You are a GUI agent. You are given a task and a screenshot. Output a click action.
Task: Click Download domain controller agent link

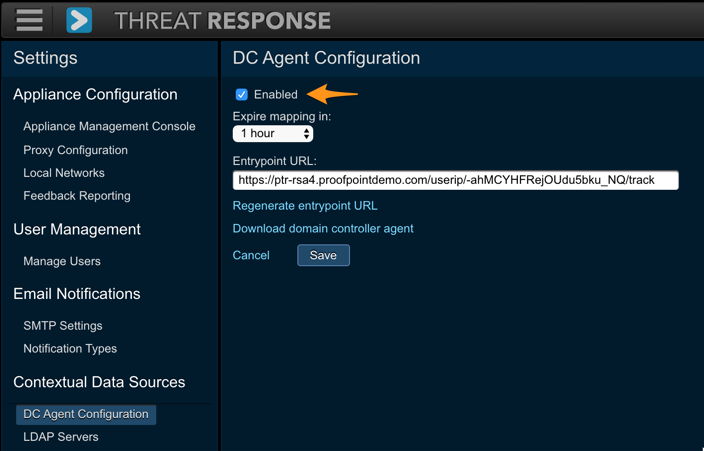323,228
